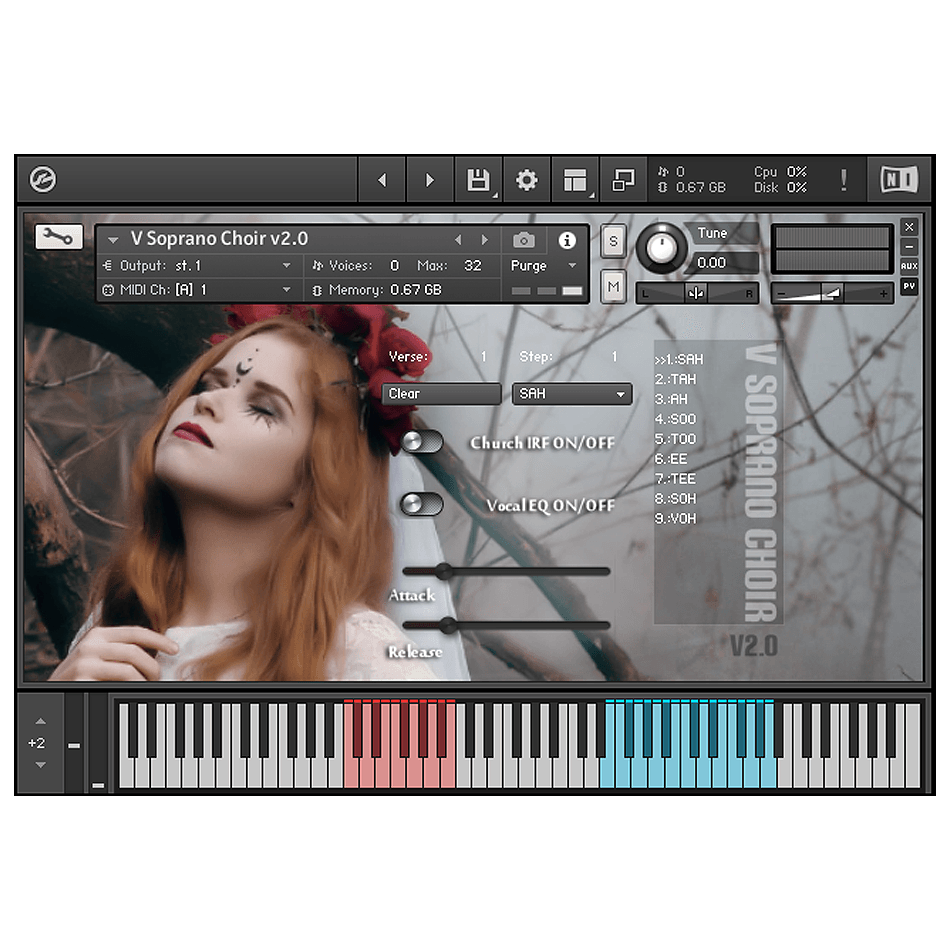Click the Voices count value 0
Viewport: 950px width, 950px height.
point(394,266)
